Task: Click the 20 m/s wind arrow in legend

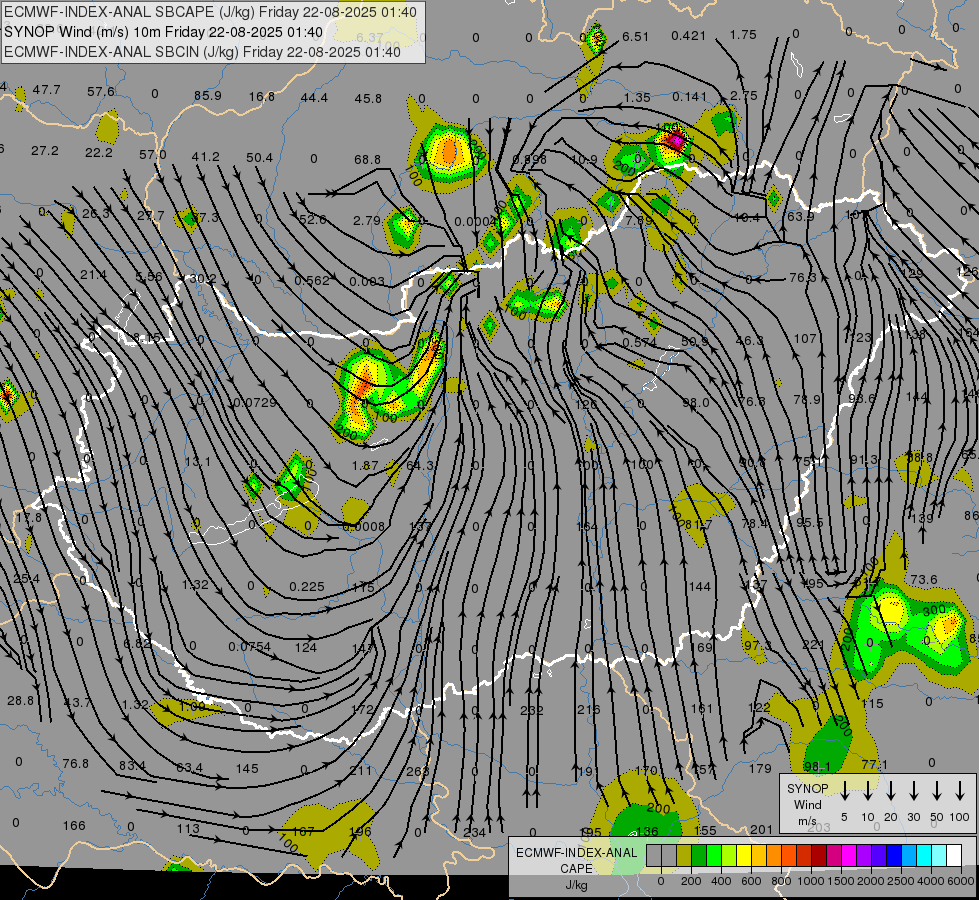Action: [891, 791]
